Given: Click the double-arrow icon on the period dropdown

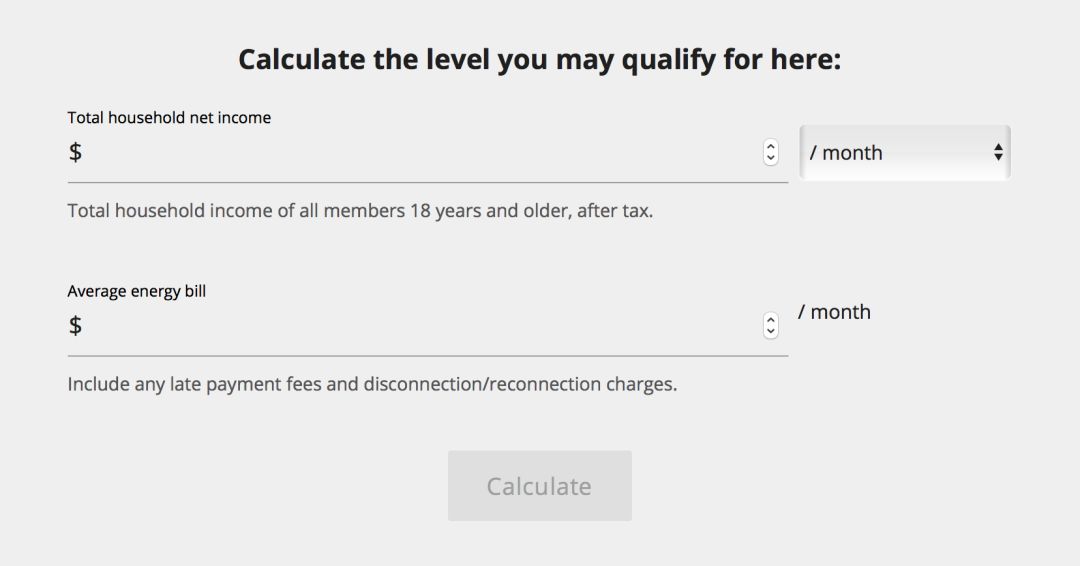Looking at the screenshot, I should point(998,152).
